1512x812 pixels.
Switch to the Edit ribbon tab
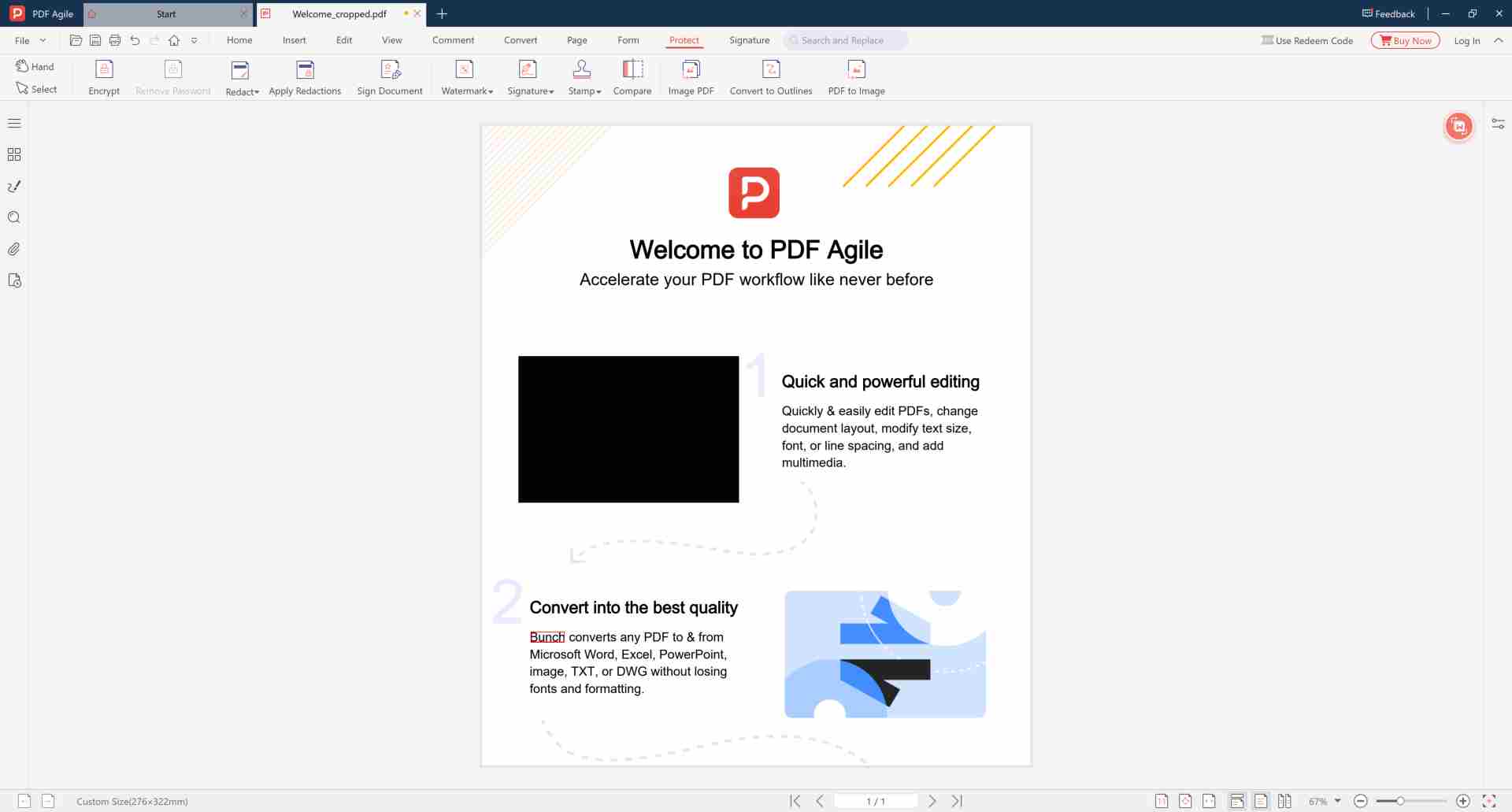[x=344, y=40]
